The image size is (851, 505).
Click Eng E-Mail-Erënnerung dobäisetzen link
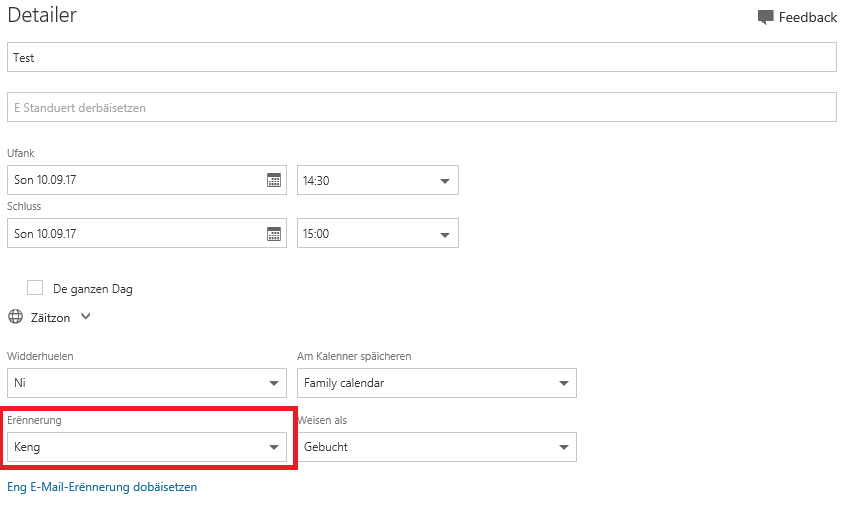(102, 487)
